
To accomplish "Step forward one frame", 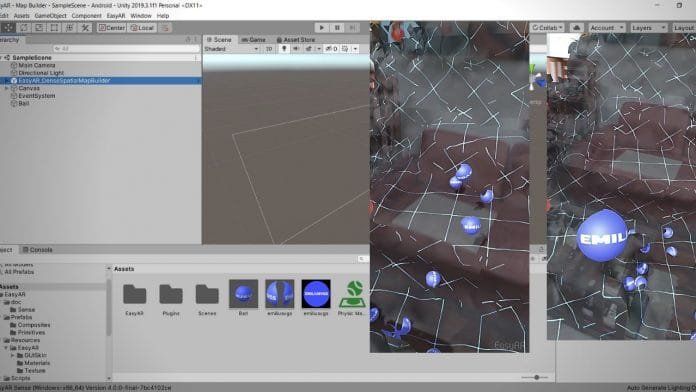I will [x=353, y=28].
